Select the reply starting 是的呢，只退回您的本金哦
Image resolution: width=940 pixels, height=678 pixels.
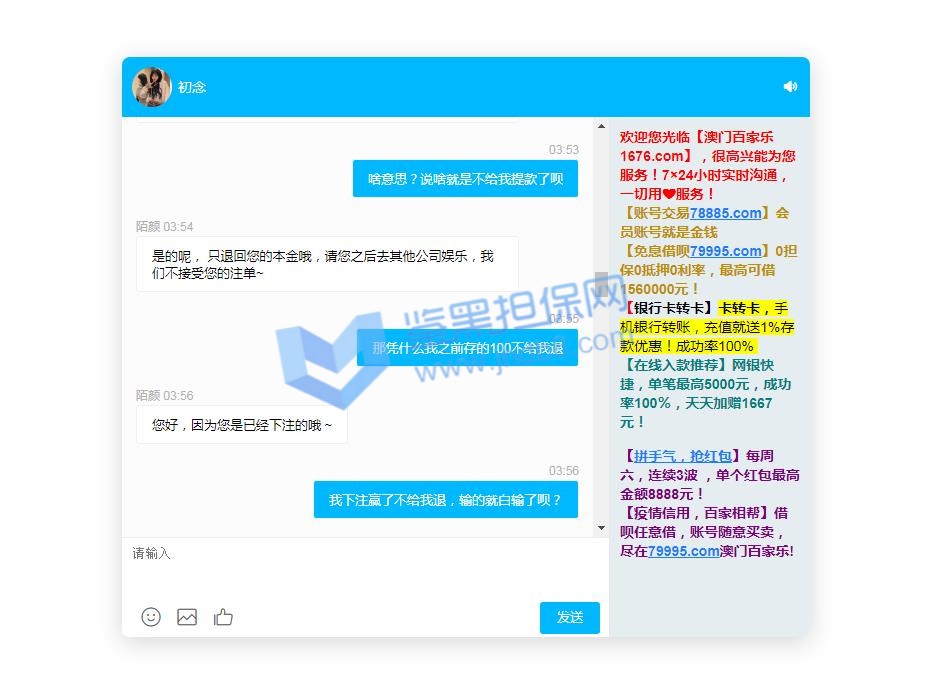[x=327, y=264]
